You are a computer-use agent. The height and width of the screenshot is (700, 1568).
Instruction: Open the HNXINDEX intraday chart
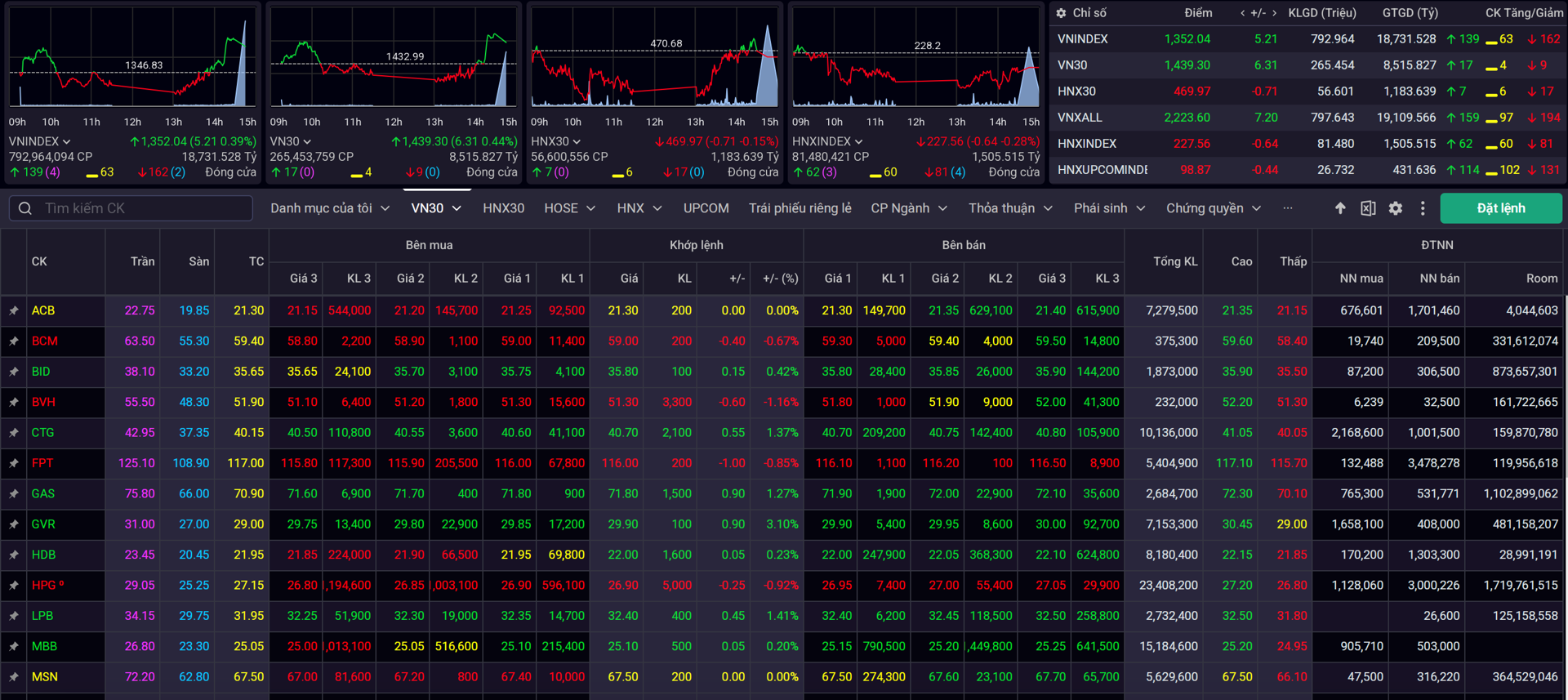coord(915,57)
